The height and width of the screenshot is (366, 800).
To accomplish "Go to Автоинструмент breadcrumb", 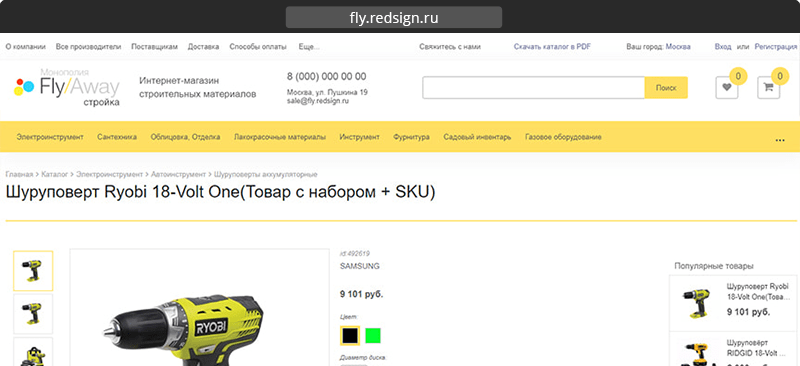I will [x=178, y=174].
